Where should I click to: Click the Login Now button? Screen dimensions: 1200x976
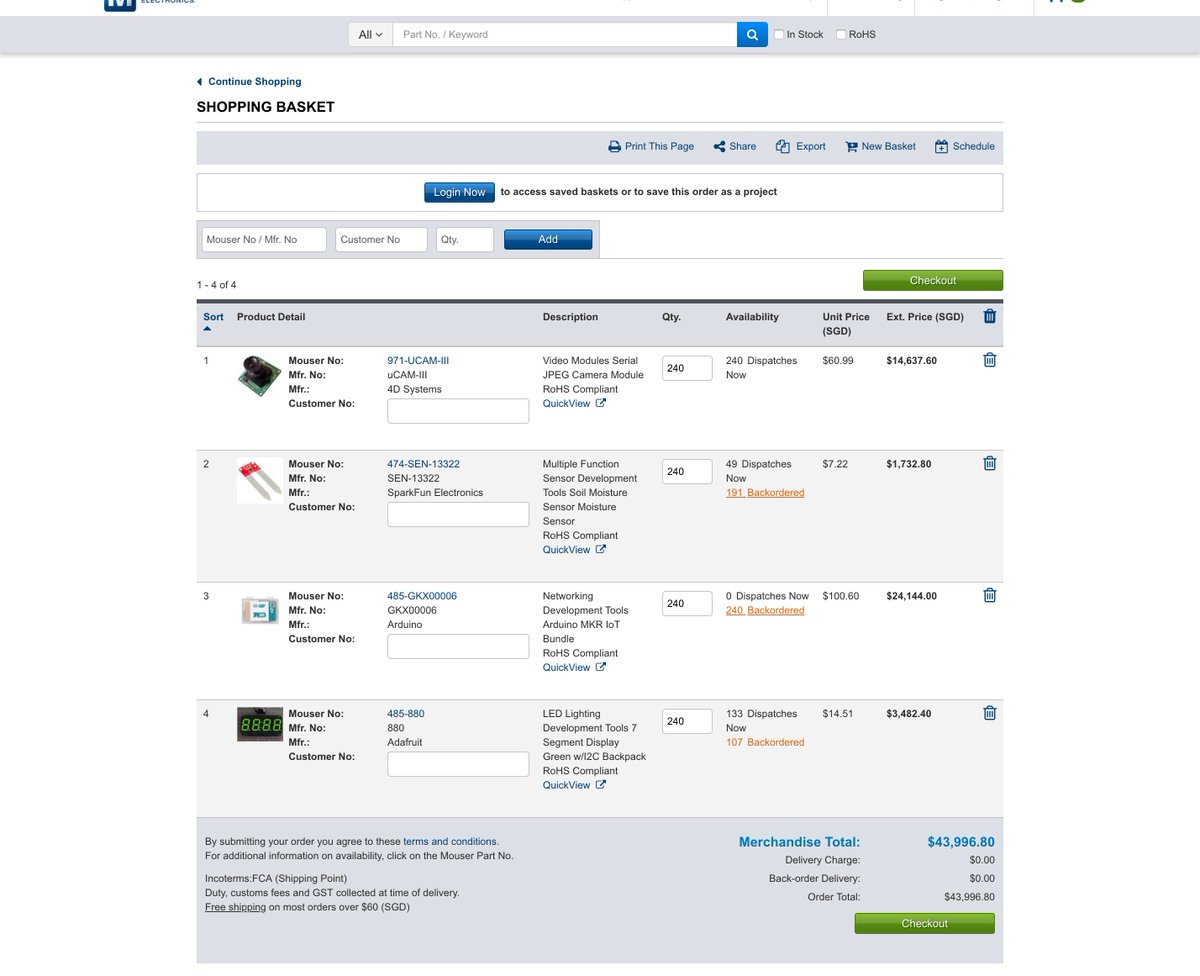[x=459, y=192]
